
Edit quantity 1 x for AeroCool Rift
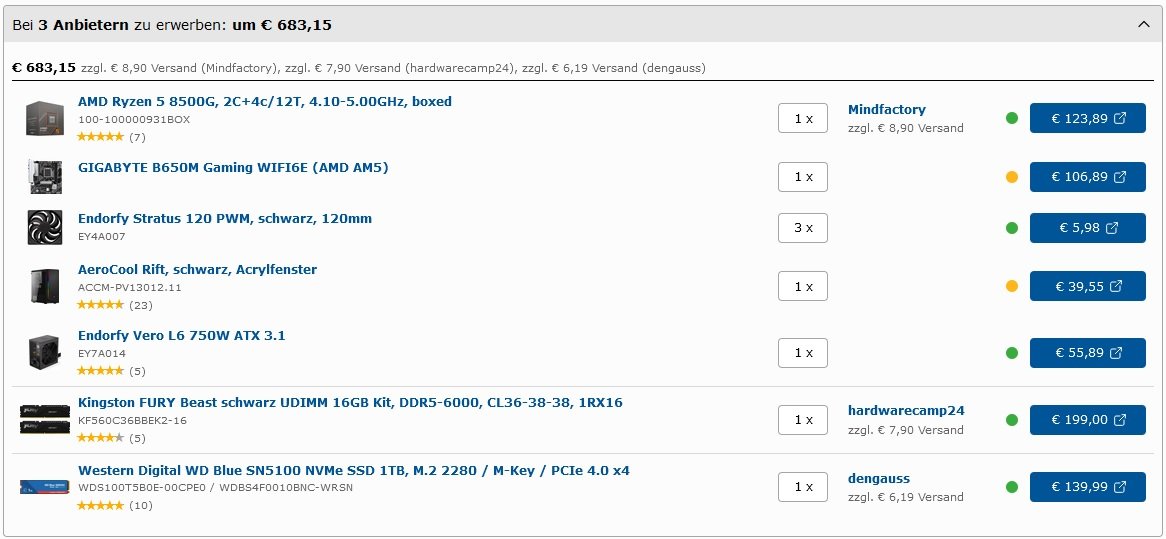click(x=802, y=286)
